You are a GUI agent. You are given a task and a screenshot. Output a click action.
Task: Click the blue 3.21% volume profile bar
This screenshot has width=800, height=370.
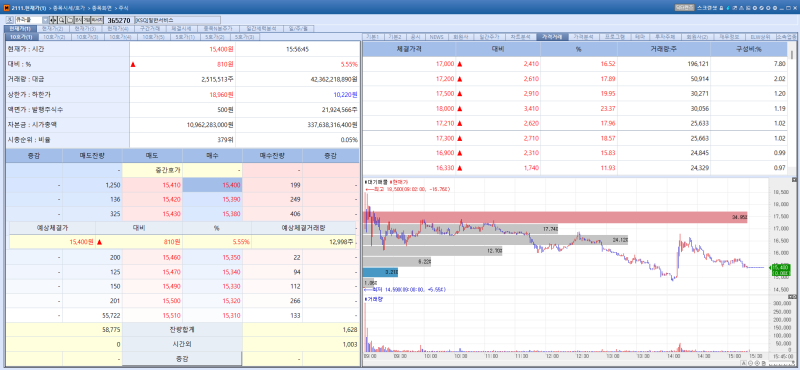pyautogui.click(x=381, y=272)
